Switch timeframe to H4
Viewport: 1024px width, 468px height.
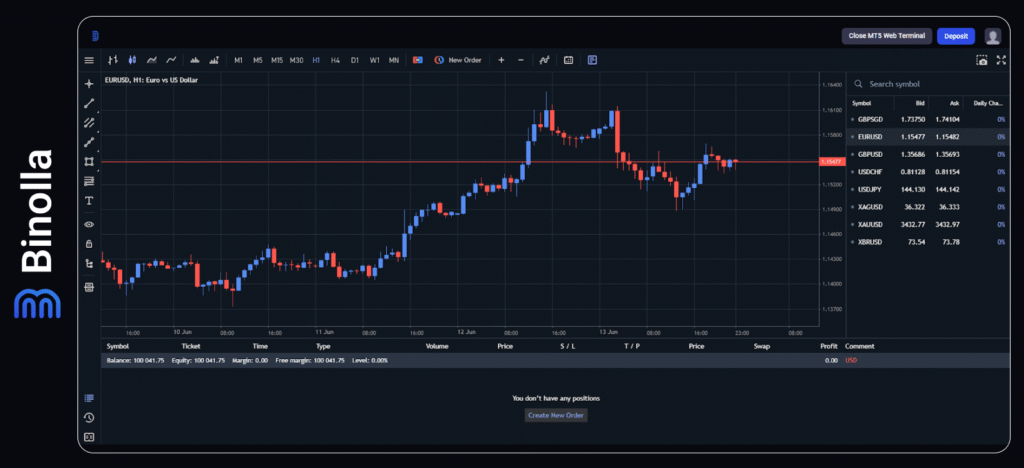(x=335, y=60)
